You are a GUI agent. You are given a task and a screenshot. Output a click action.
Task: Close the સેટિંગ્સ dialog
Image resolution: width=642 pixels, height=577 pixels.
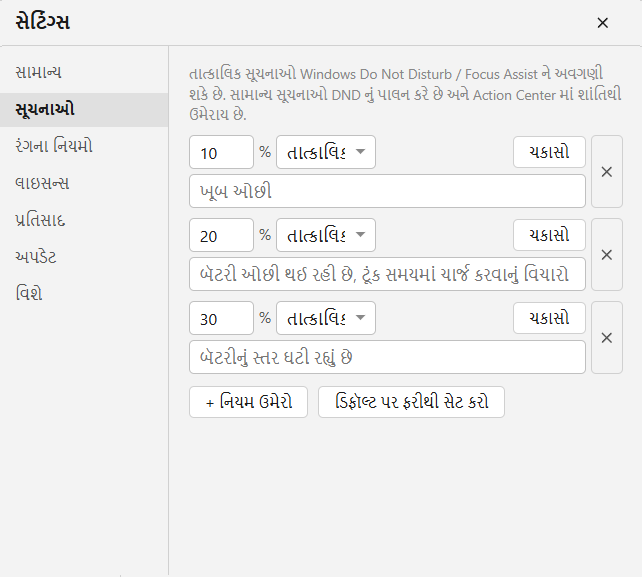[x=602, y=23]
